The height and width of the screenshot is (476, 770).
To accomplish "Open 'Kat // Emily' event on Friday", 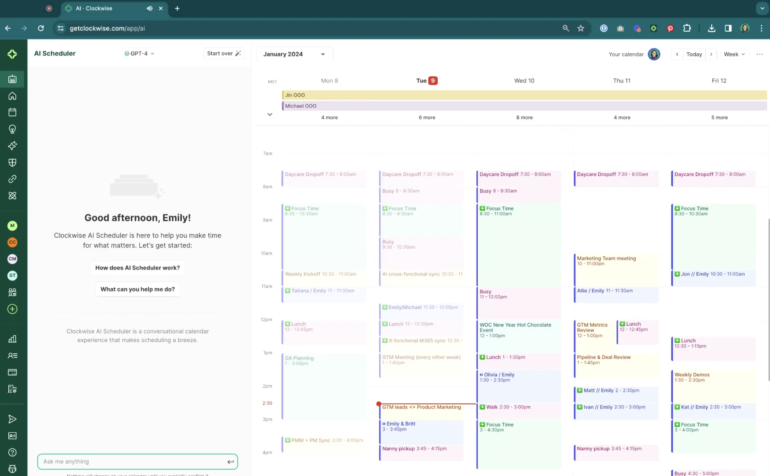I will pyautogui.click(x=713, y=411).
